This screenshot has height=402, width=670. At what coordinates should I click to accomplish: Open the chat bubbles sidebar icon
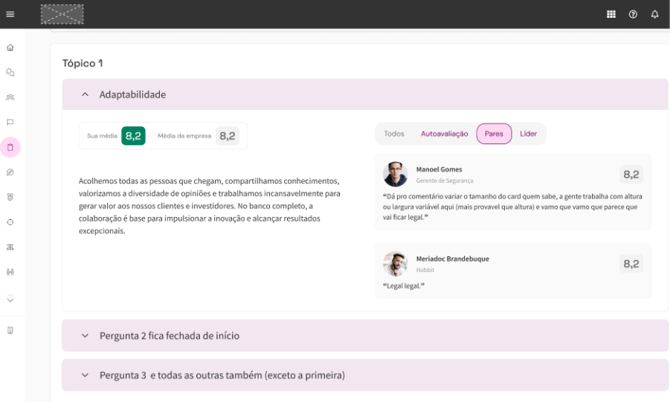11,73
